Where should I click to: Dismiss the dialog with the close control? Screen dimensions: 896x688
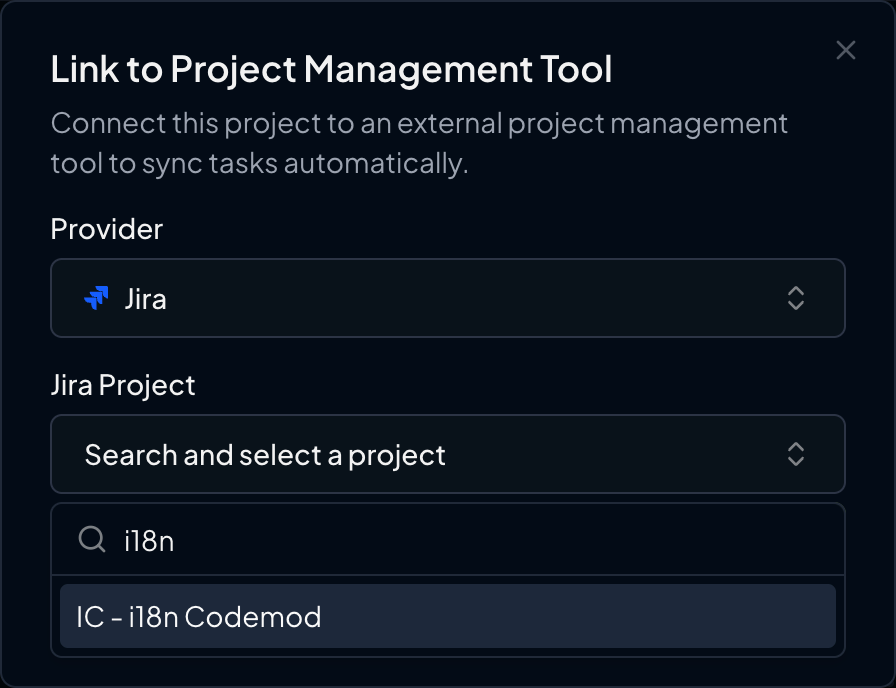point(845,50)
